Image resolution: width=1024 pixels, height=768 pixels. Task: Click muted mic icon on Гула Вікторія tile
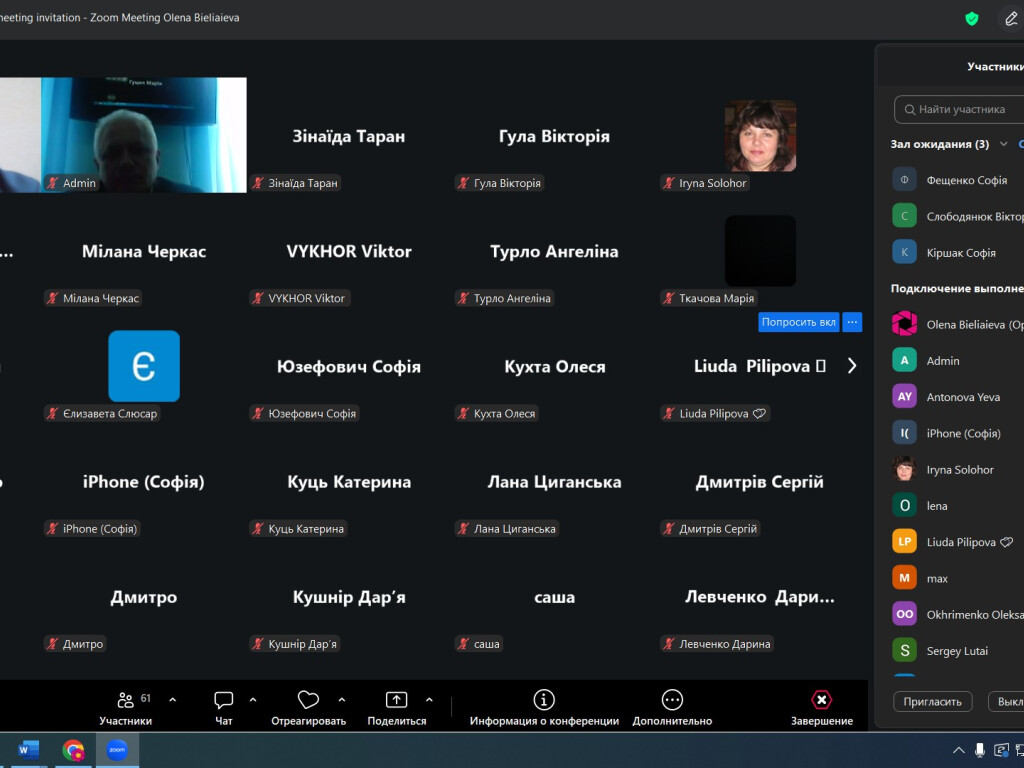pos(464,184)
